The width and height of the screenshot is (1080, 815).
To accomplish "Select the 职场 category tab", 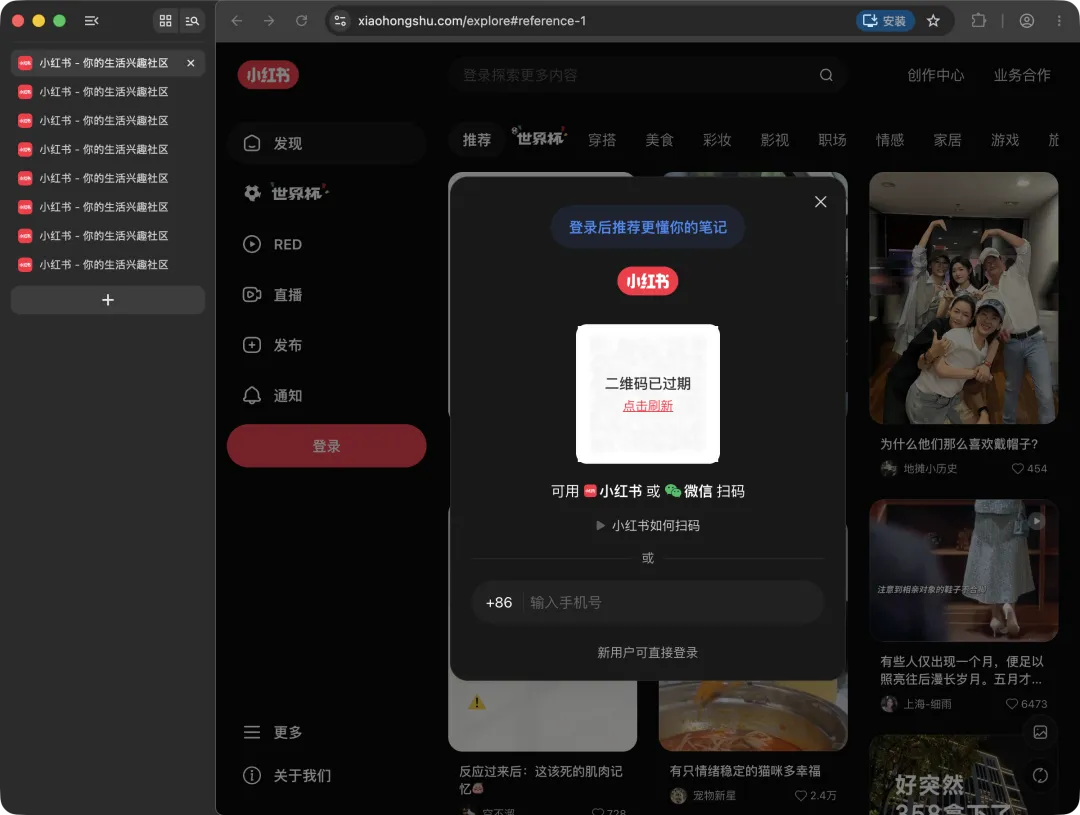I will pyautogui.click(x=832, y=140).
